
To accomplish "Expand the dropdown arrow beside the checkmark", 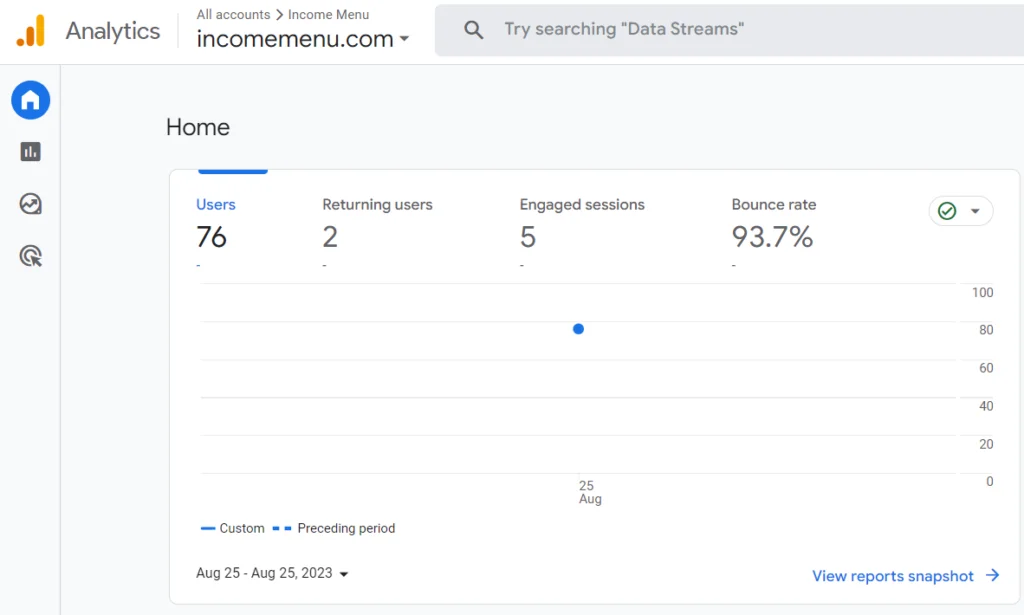I will coord(975,211).
